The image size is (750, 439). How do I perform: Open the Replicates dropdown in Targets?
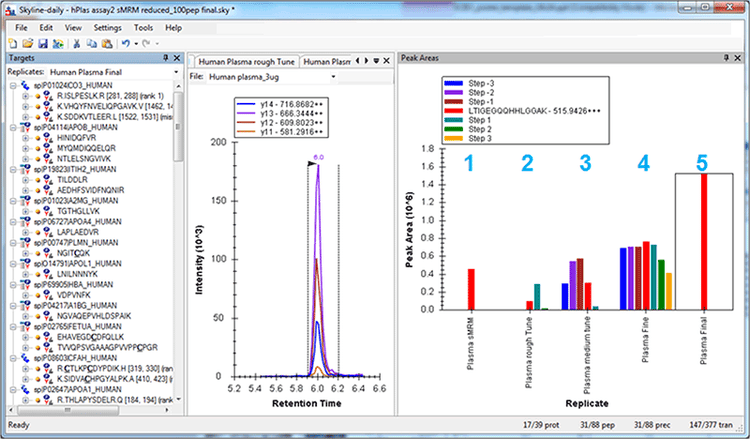click(x=176, y=72)
